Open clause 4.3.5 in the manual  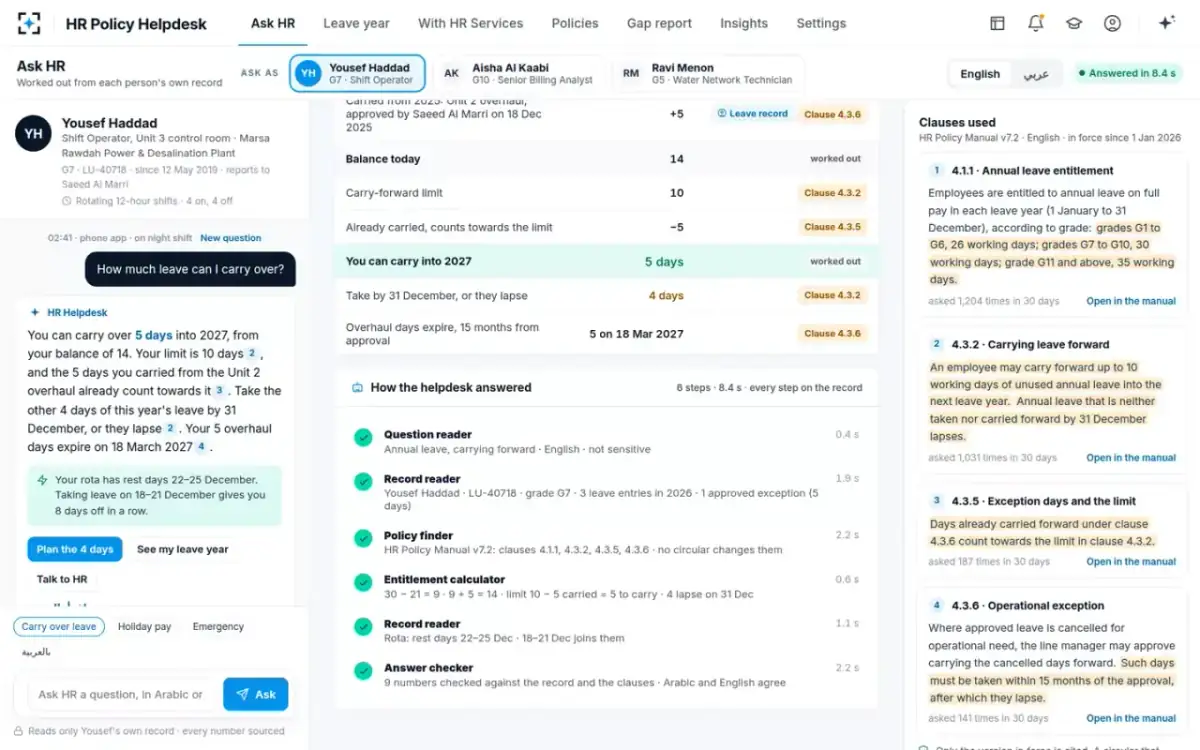click(x=1131, y=562)
